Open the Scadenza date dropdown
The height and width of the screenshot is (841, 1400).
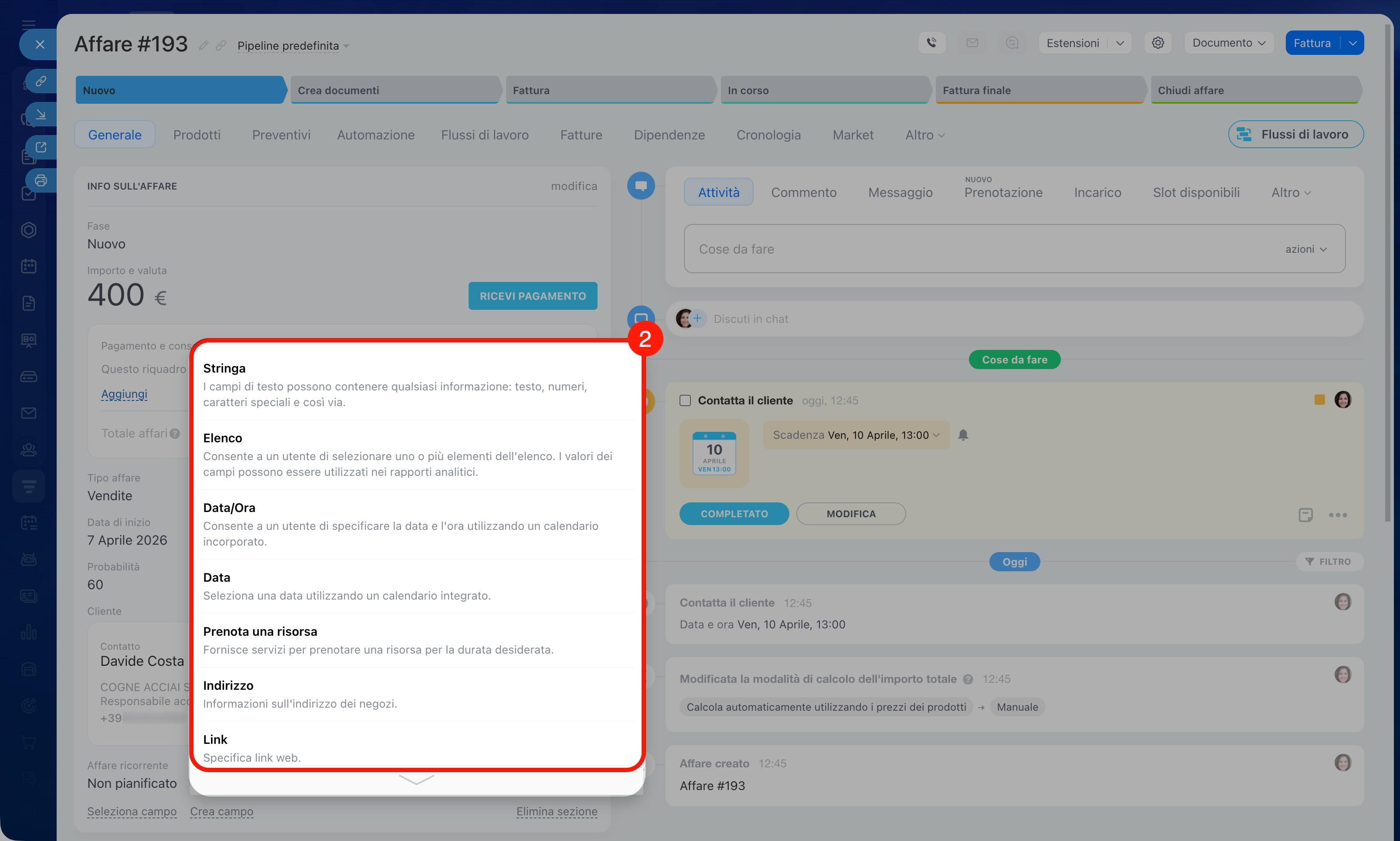point(856,435)
